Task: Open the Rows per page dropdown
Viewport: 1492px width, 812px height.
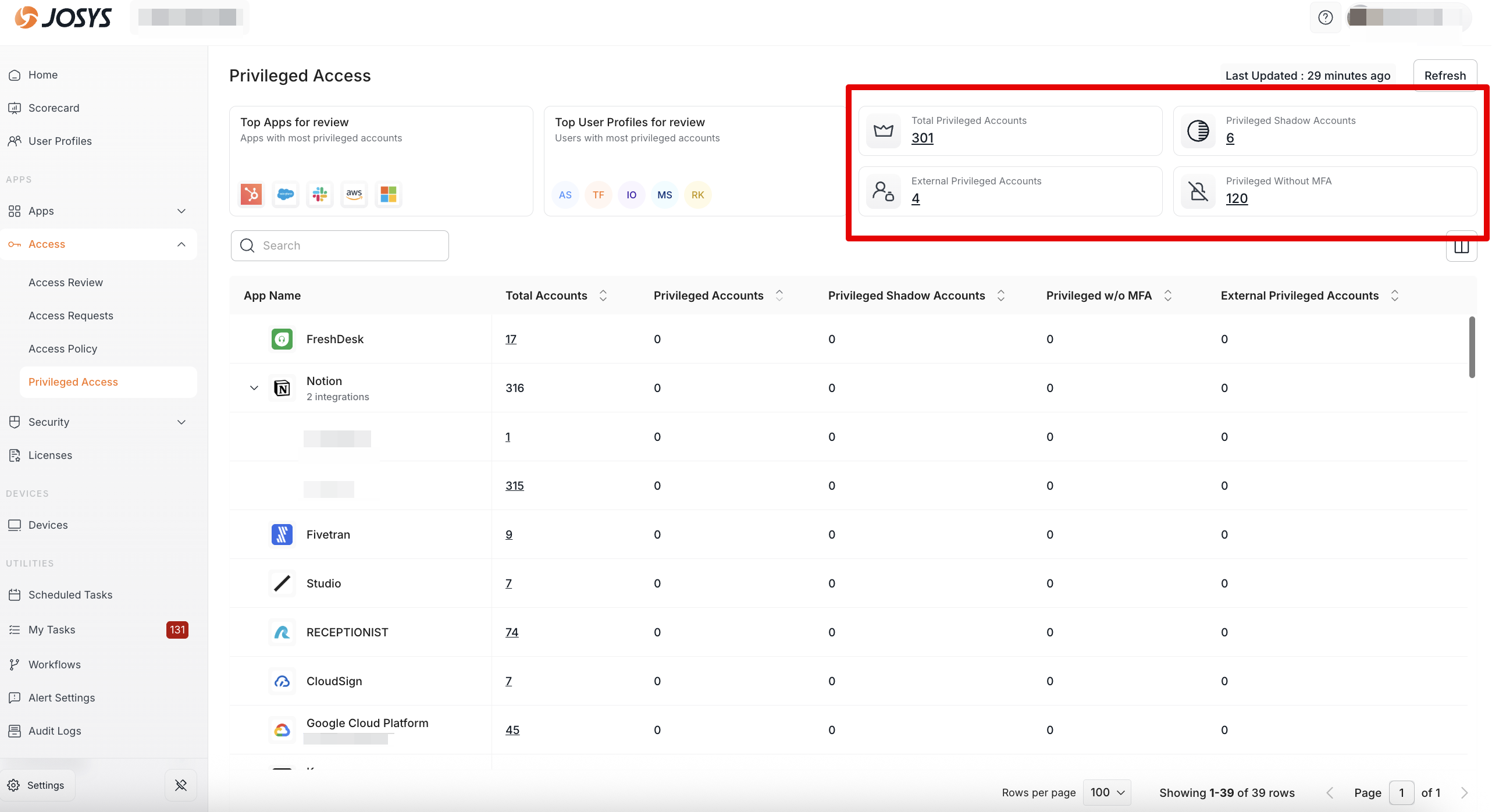Action: pyautogui.click(x=1107, y=792)
